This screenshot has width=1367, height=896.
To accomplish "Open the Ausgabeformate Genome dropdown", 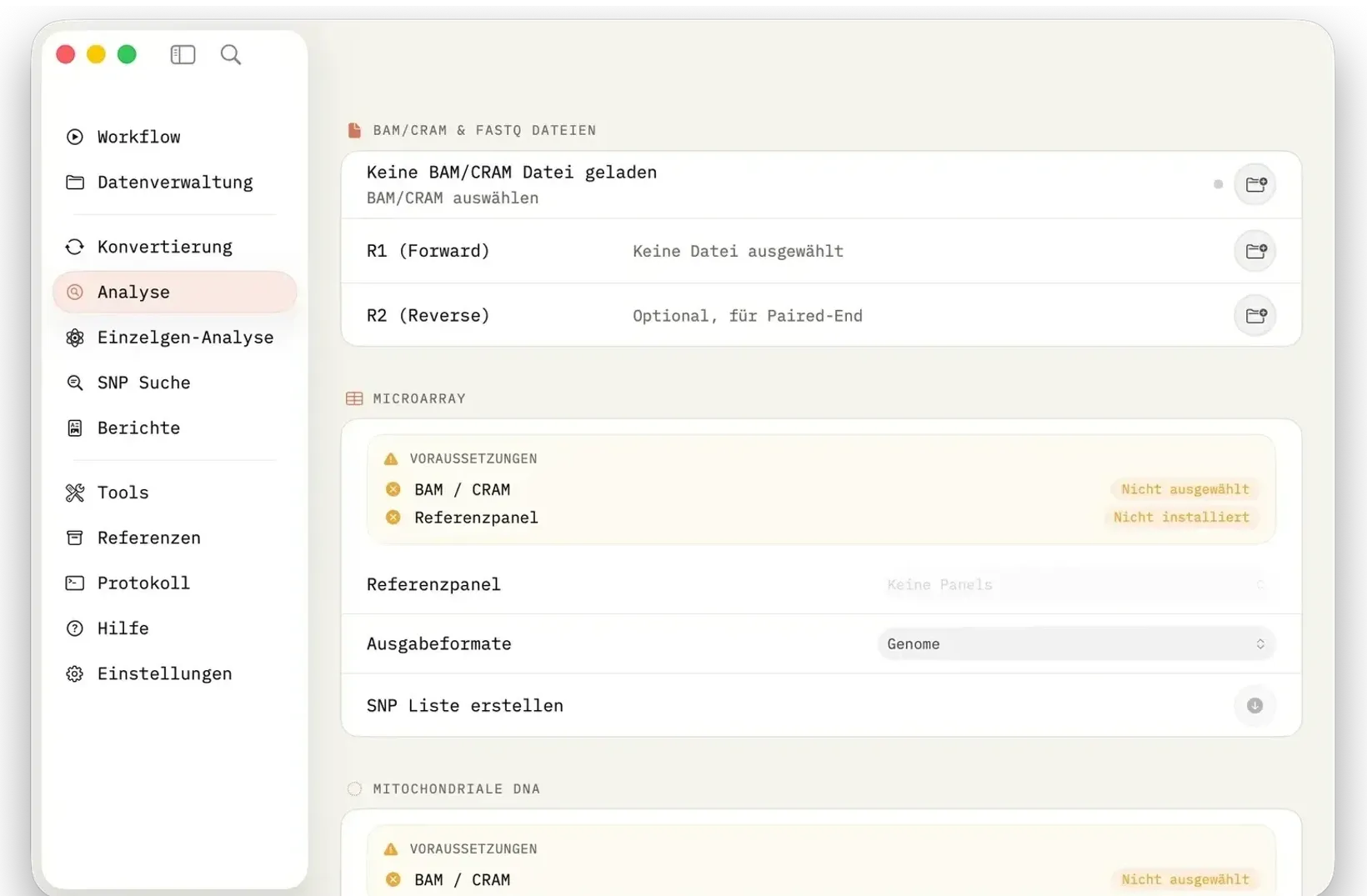I will pos(1076,643).
